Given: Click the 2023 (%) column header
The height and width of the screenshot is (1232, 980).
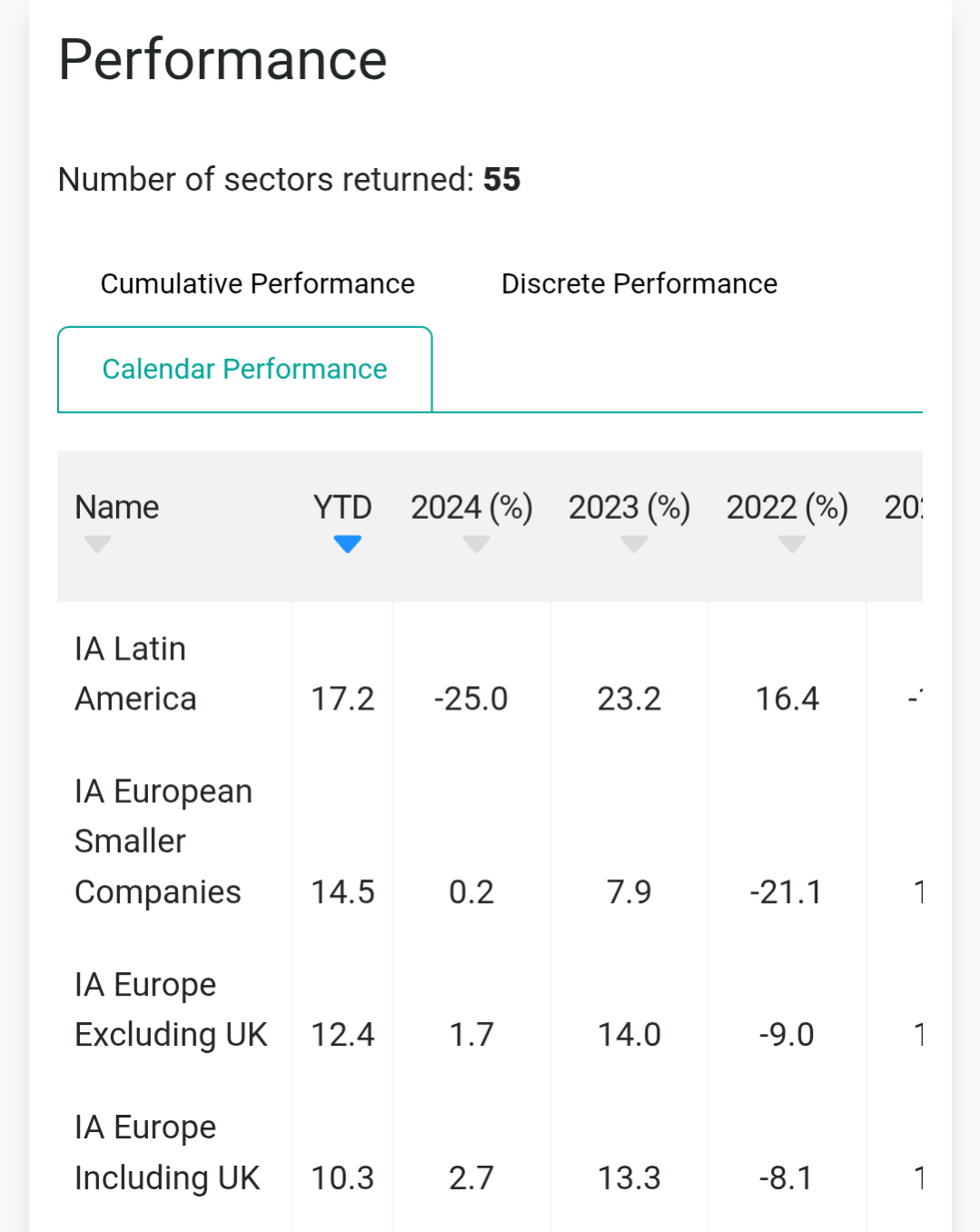Looking at the screenshot, I should (x=629, y=507).
